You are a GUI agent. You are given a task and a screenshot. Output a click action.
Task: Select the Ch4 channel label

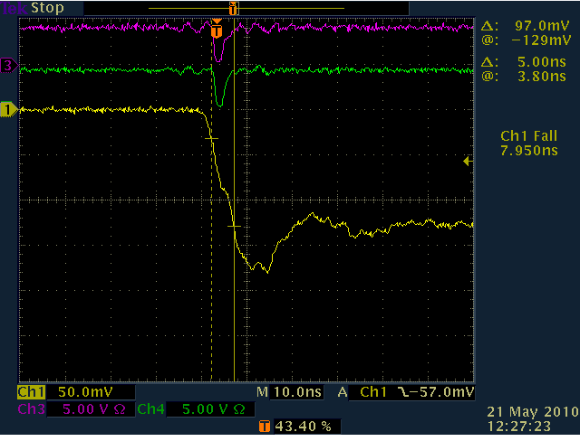(x=151, y=409)
